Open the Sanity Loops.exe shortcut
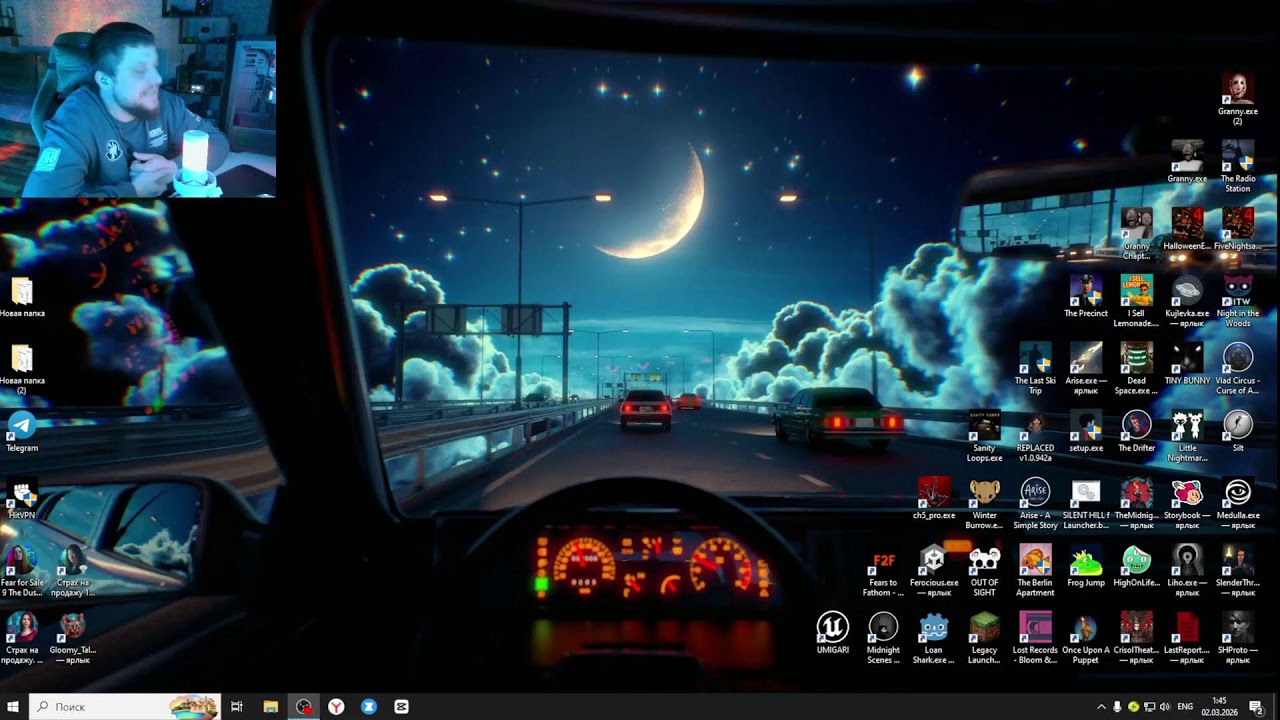The width and height of the screenshot is (1280, 720). click(984, 436)
